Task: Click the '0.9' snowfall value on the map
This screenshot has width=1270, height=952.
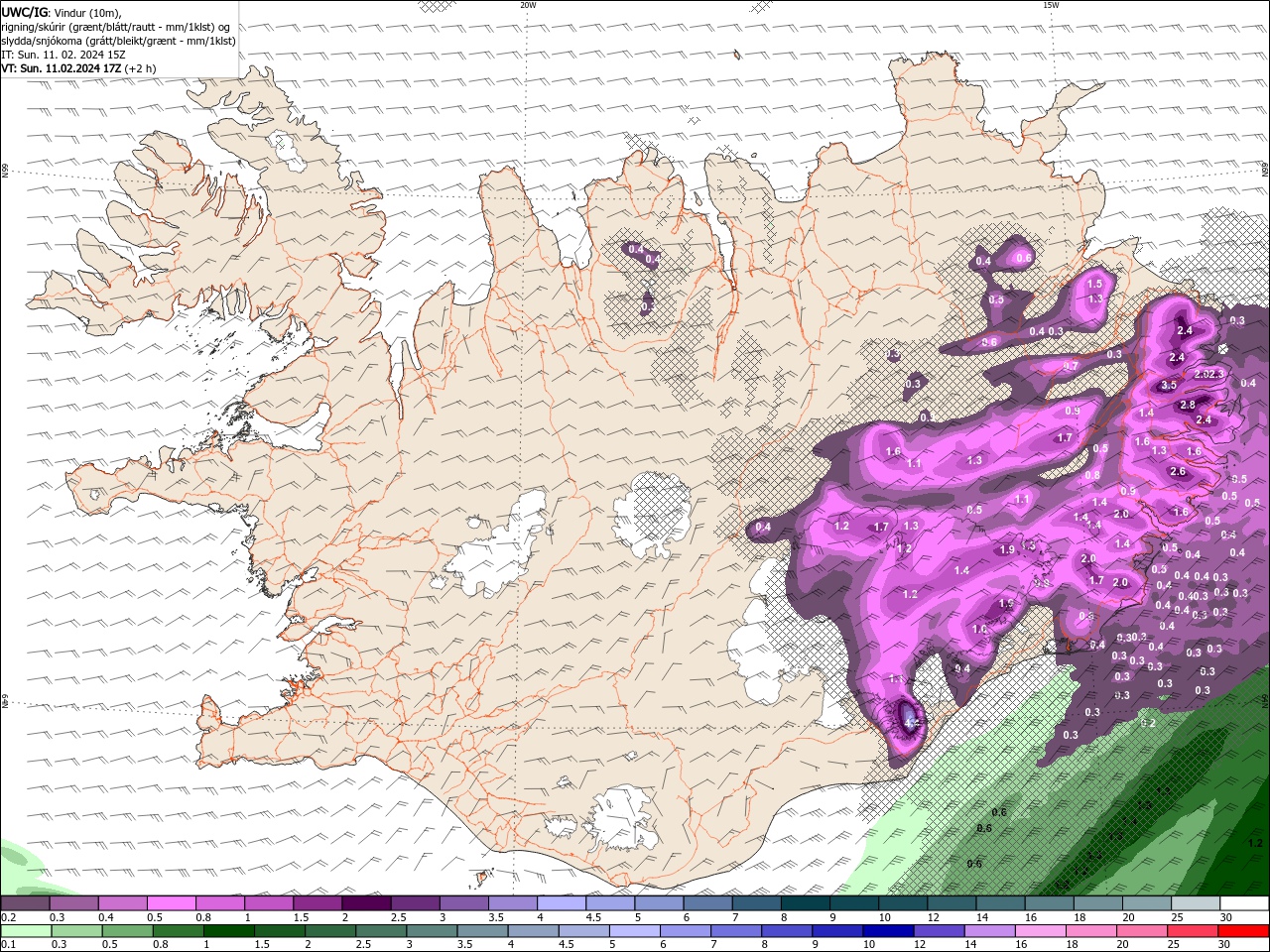Action: pyautogui.click(x=1073, y=411)
